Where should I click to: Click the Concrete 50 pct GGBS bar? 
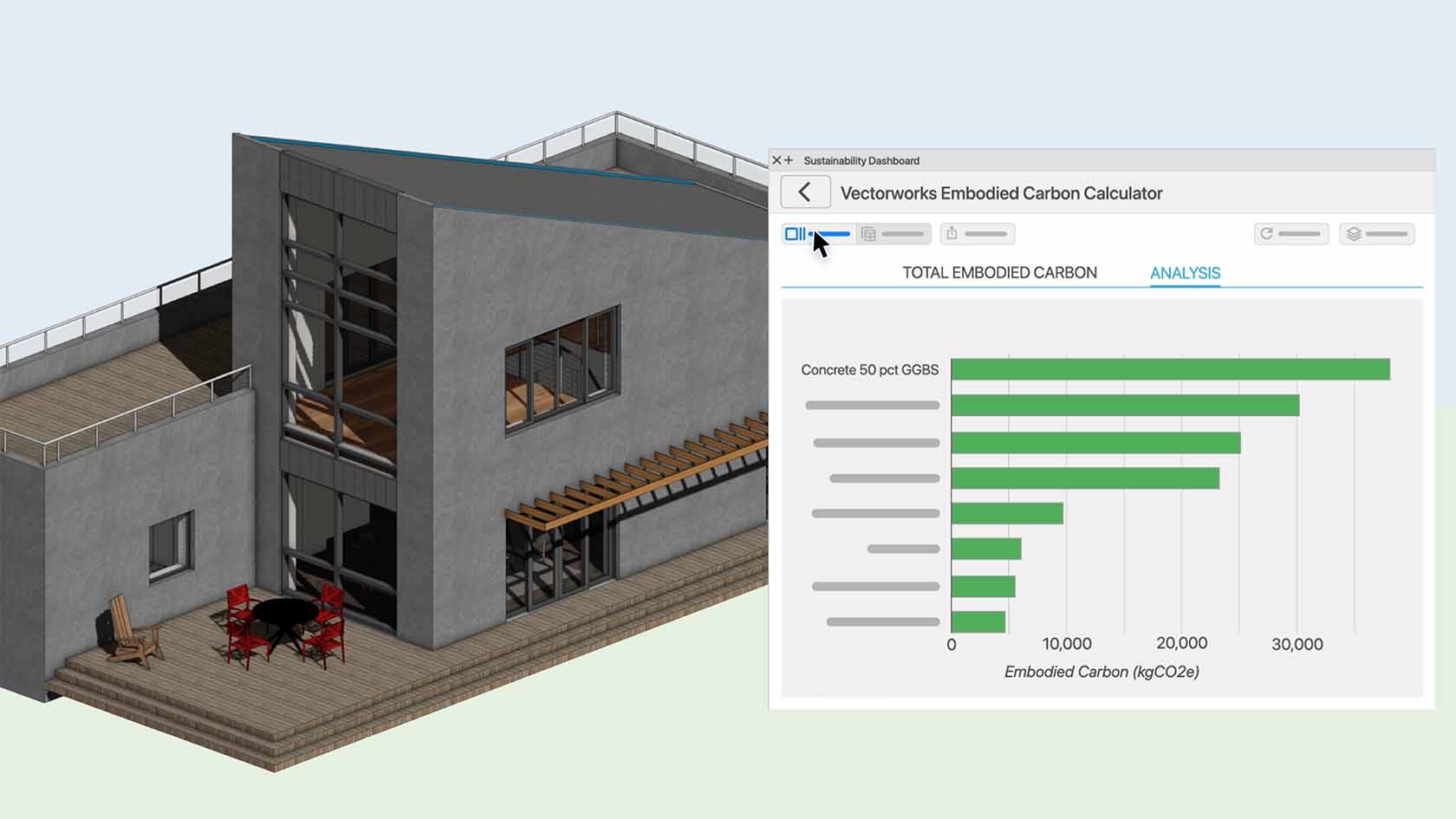coord(1170,369)
